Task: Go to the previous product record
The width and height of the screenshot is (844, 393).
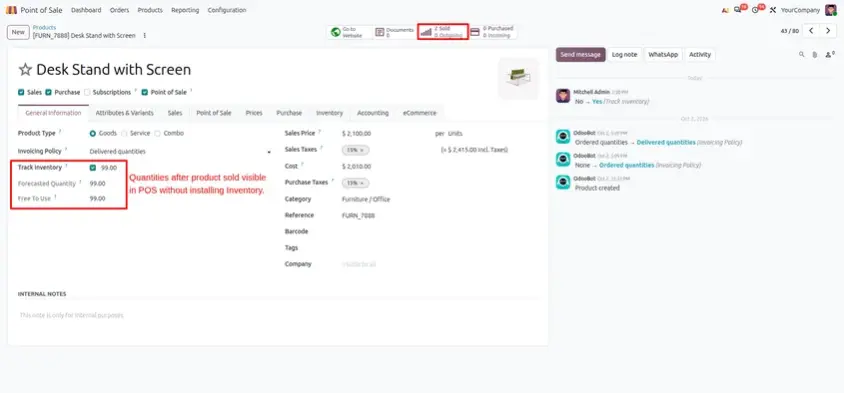Action: pyautogui.click(x=811, y=31)
